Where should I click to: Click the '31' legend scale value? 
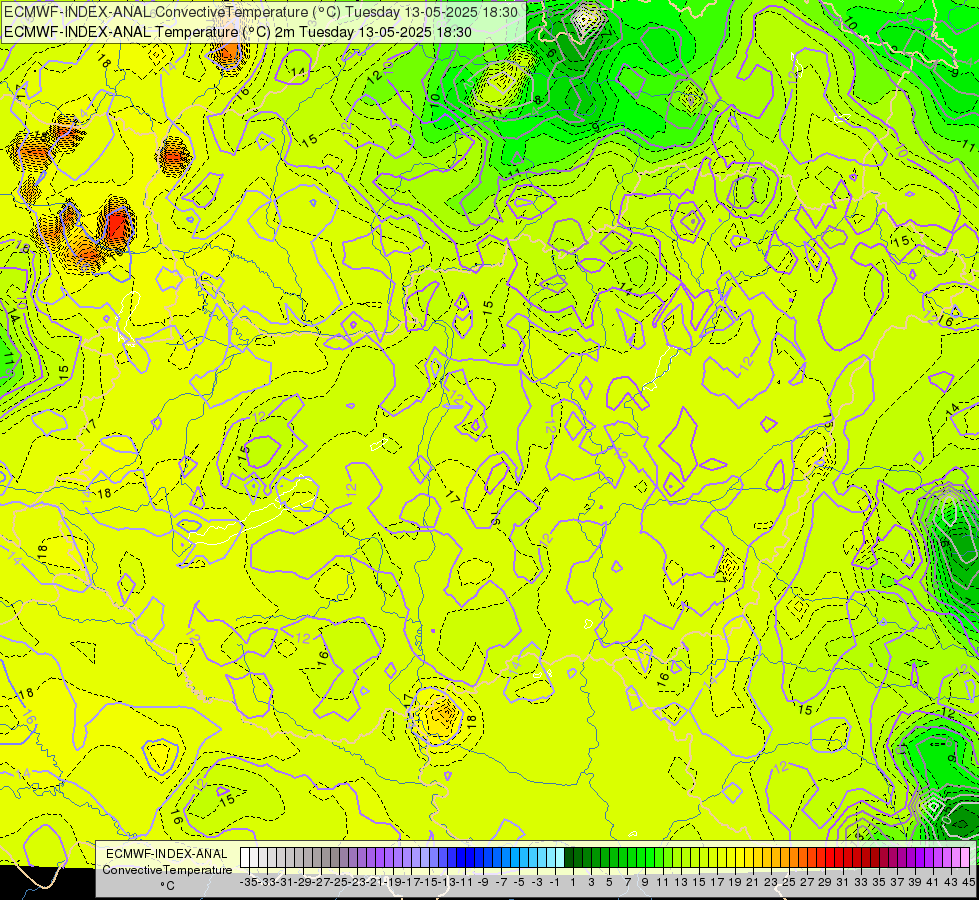[x=842, y=882]
